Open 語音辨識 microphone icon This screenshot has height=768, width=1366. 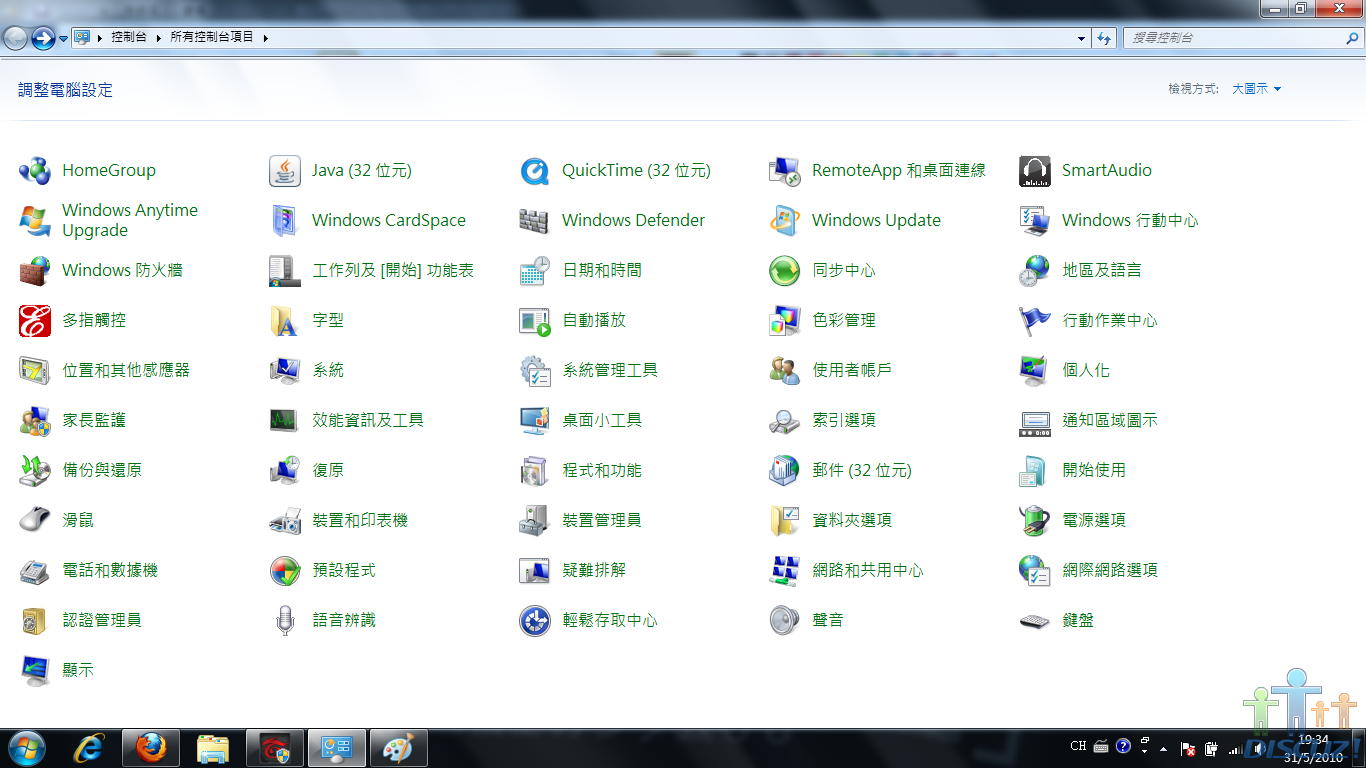point(285,621)
